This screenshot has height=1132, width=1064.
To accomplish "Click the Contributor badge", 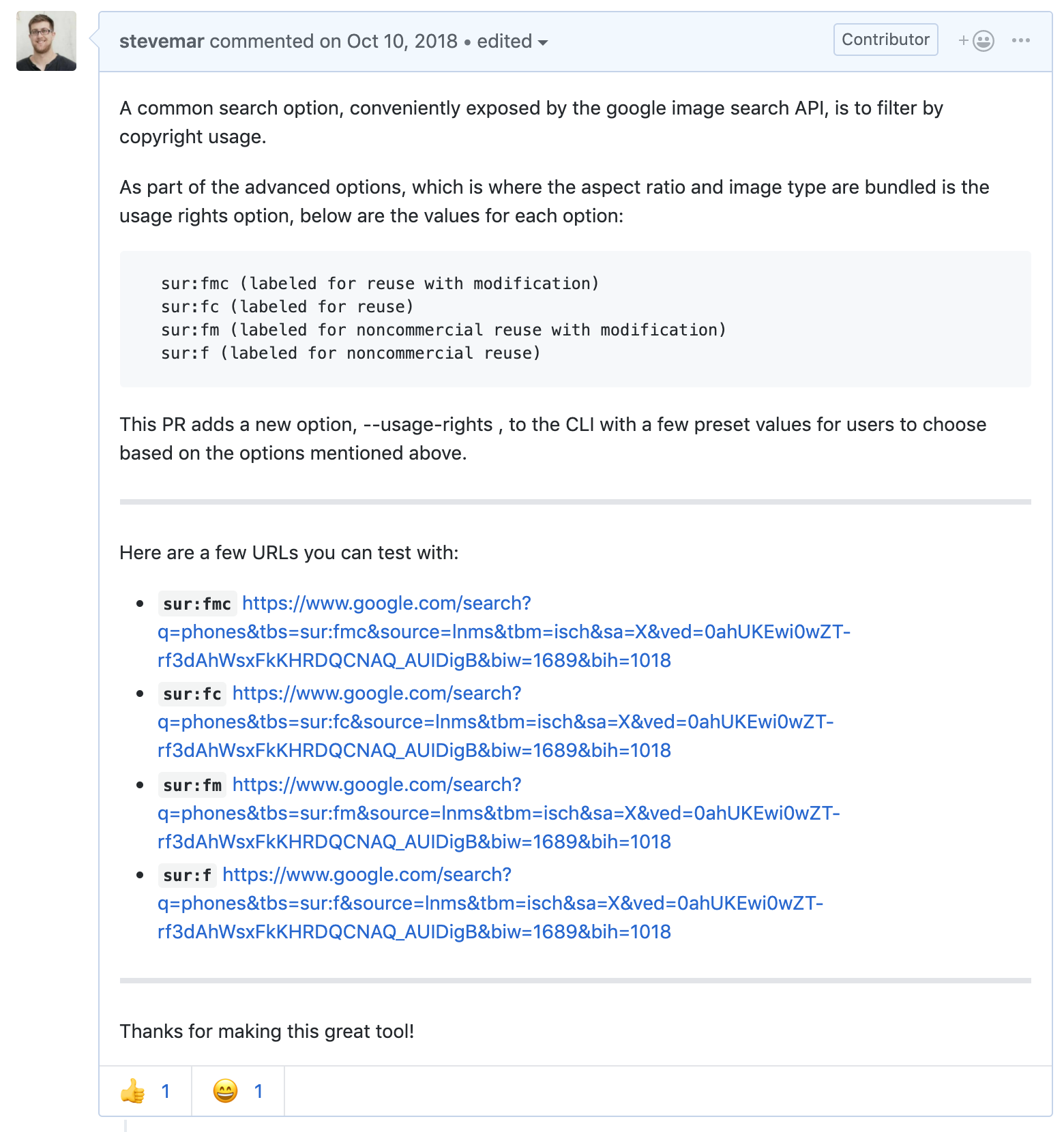I will pos(885,40).
